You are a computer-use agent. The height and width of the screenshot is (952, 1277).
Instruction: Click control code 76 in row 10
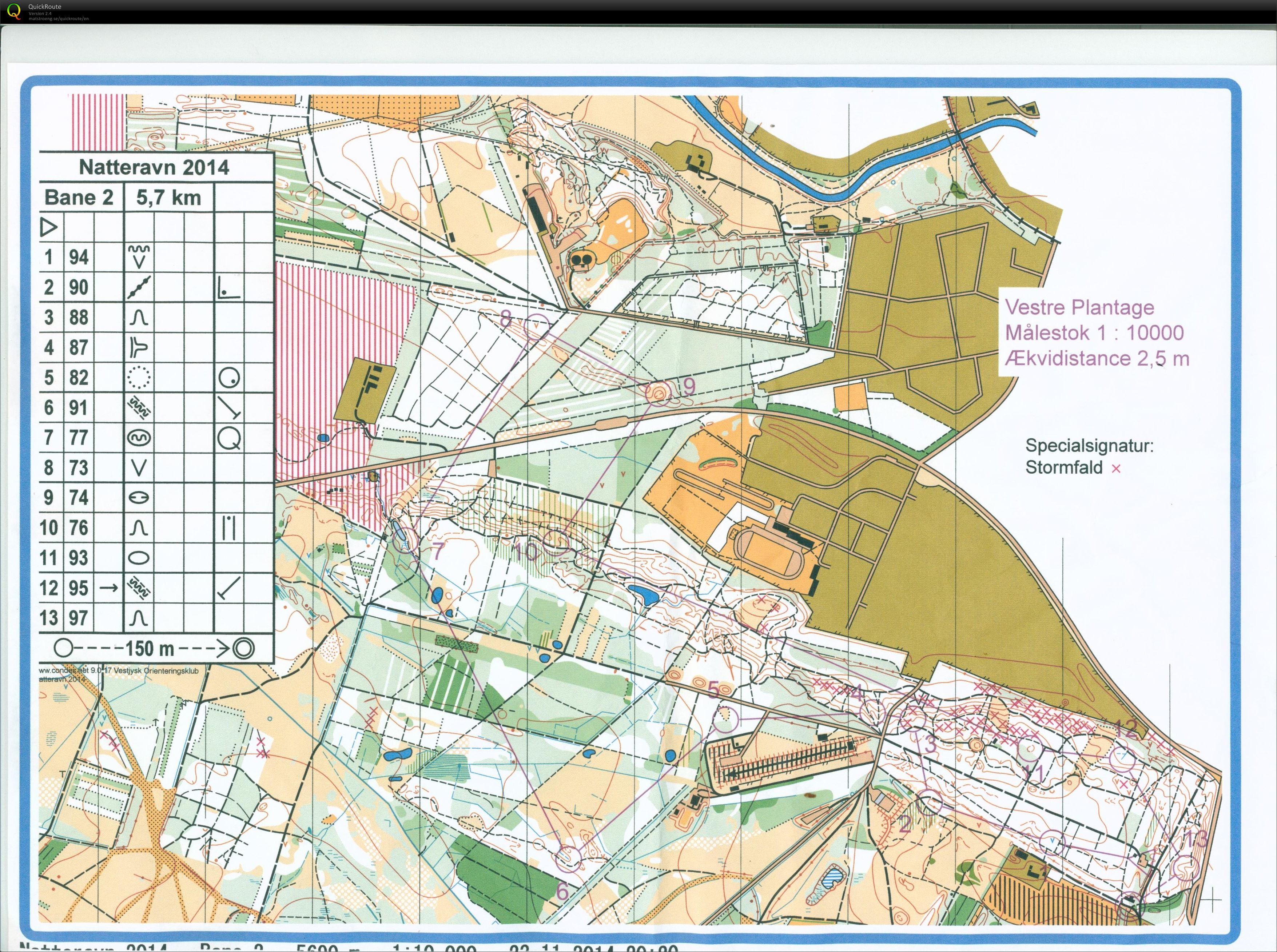[79, 527]
